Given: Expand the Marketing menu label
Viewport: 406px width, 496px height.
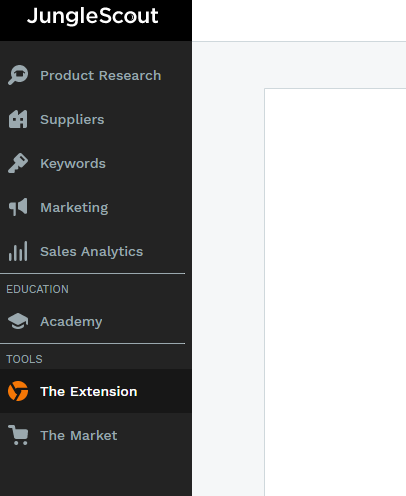Looking at the screenshot, I should [x=74, y=208].
